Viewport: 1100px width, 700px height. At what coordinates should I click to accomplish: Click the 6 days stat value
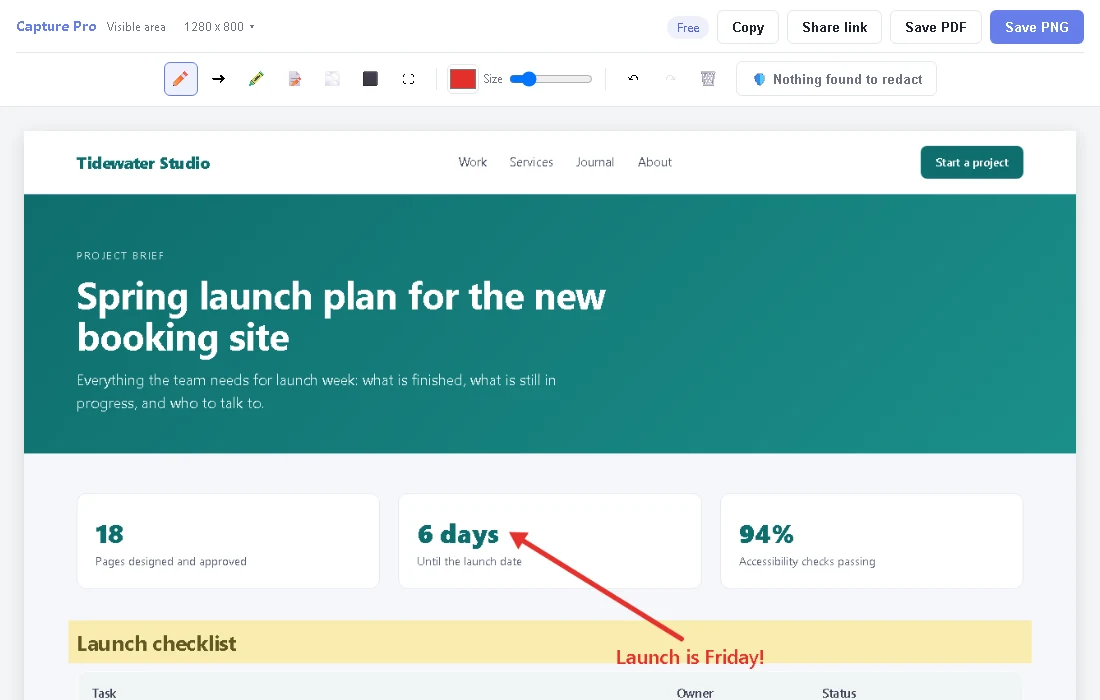click(x=458, y=534)
